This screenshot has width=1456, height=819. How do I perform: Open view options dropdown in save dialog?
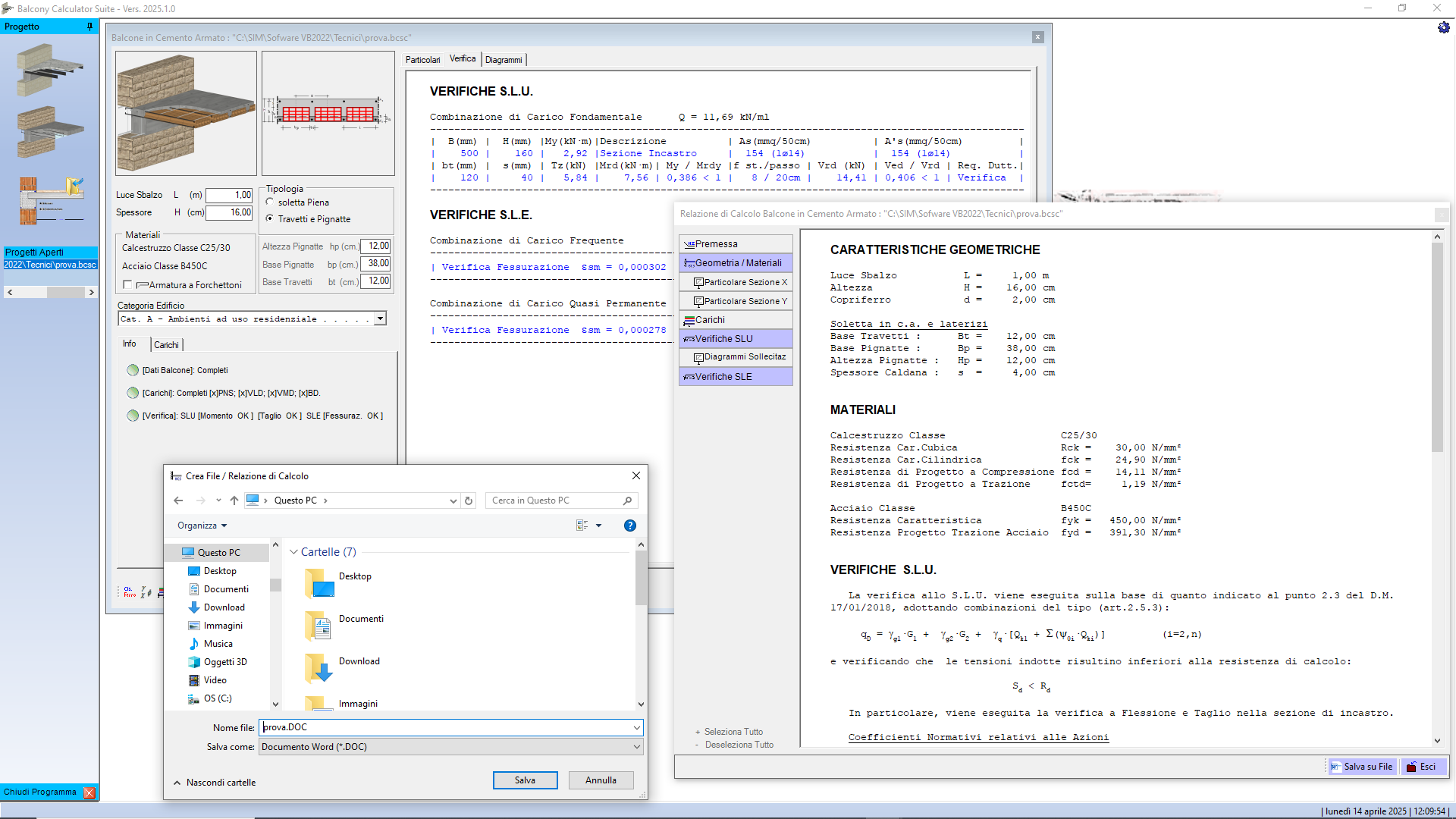(598, 526)
